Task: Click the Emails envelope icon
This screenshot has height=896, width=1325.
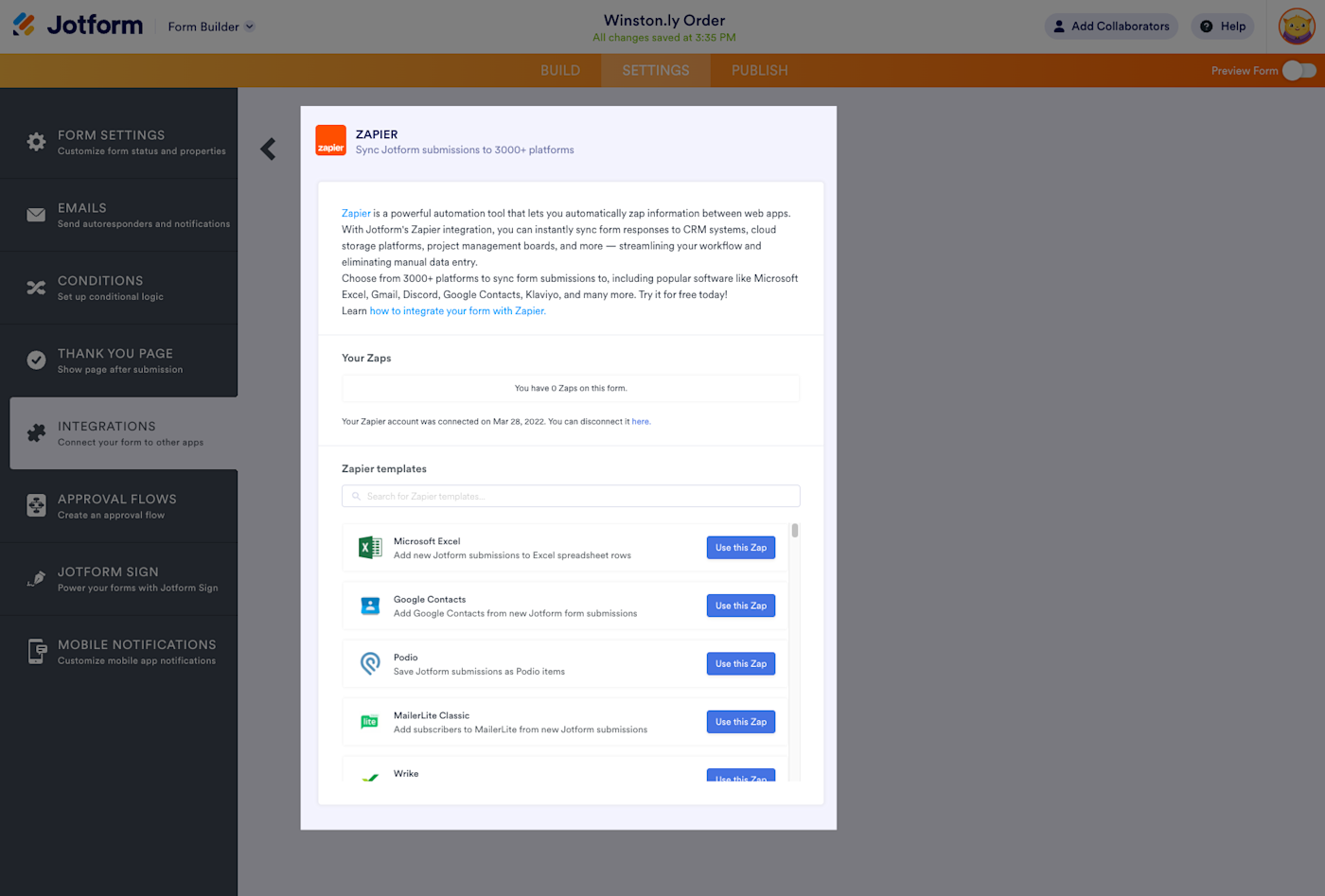Action: coord(36,215)
